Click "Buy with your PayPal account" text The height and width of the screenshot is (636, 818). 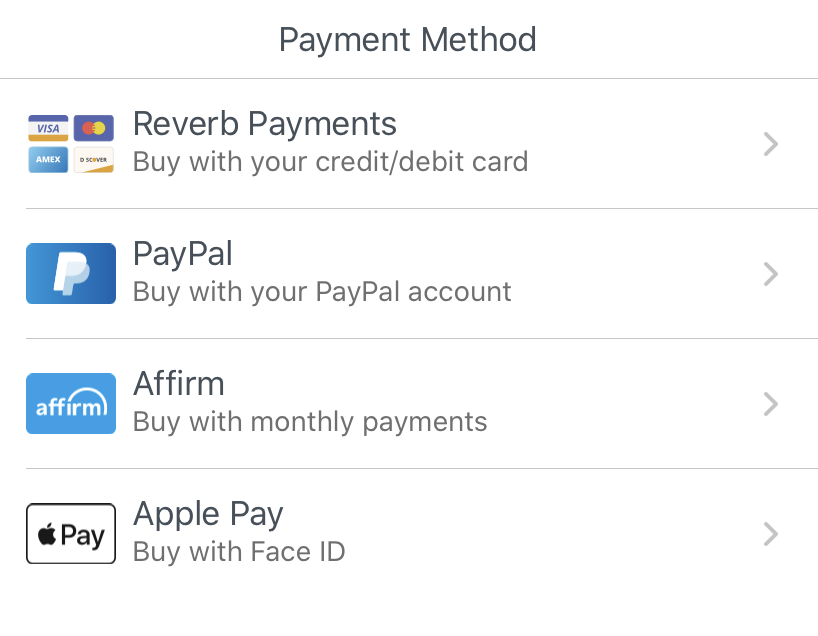point(322,291)
